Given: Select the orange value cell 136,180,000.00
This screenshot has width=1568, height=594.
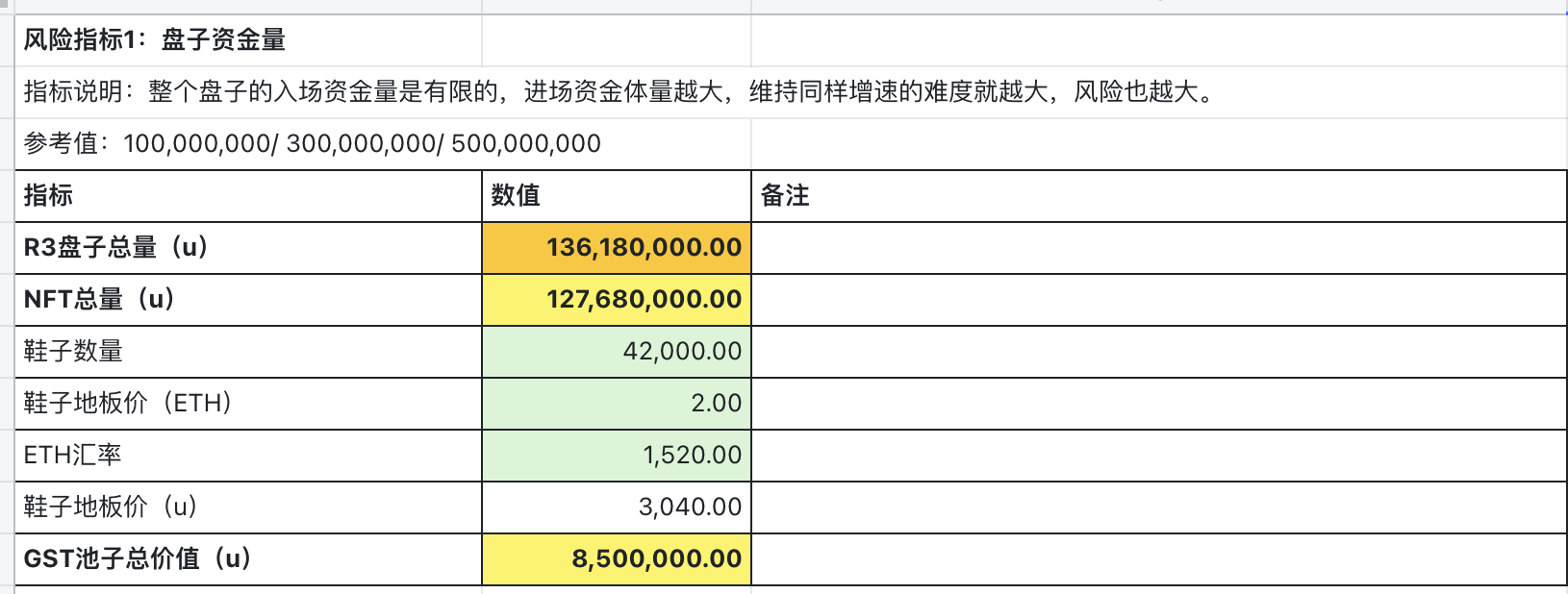Looking at the screenshot, I should point(617,248).
